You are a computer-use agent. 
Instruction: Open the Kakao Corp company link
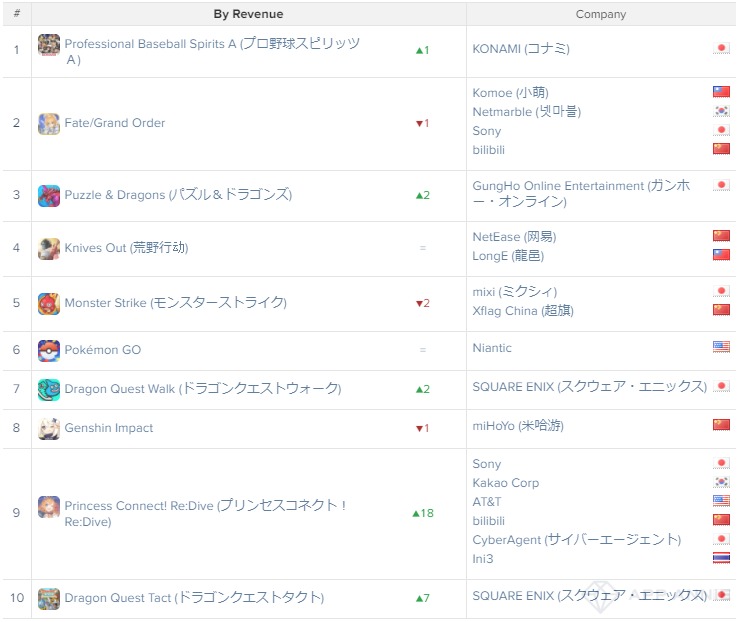click(x=506, y=483)
